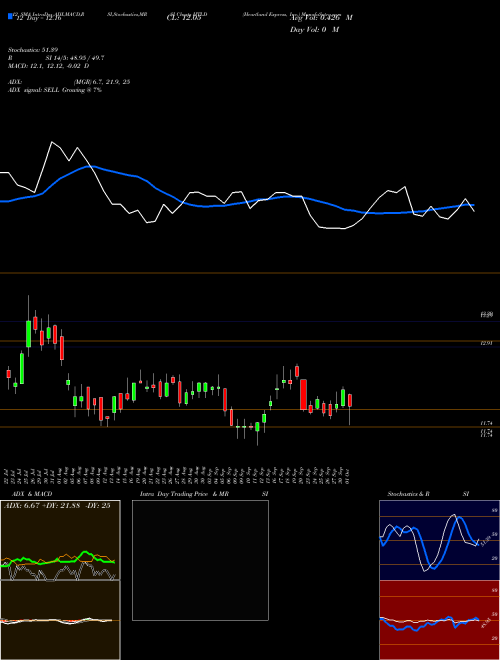Click the 'SI 14/5: 48.95 / 49.7' value
500x660 pixels.
point(75,58)
